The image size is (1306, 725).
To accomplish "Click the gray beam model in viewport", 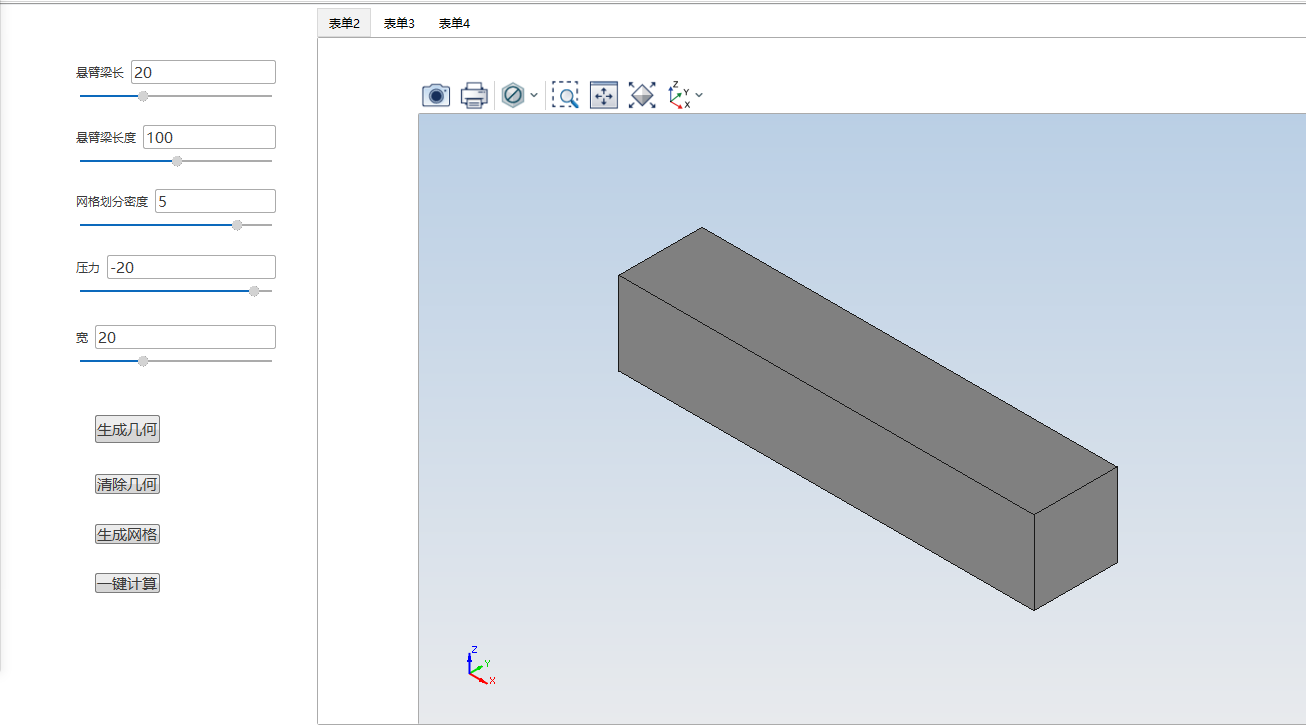I will pyautogui.click(x=867, y=418).
